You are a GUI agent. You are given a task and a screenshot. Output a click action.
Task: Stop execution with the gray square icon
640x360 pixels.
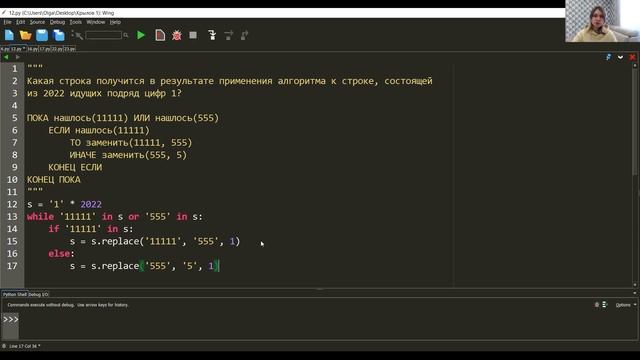pyautogui.click(x=193, y=35)
